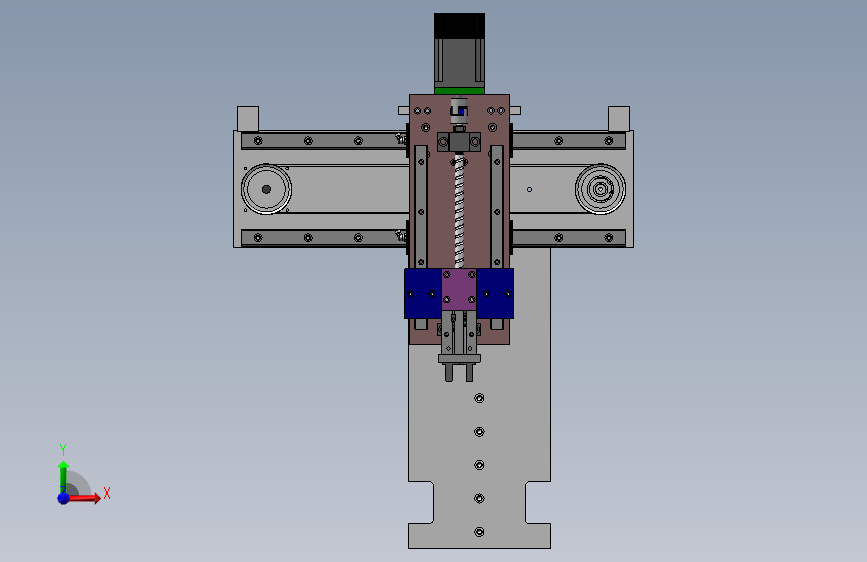Select the right timing belt pulley
Image resolution: width=867 pixels, height=562 pixels.
click(x=600, y=189)
